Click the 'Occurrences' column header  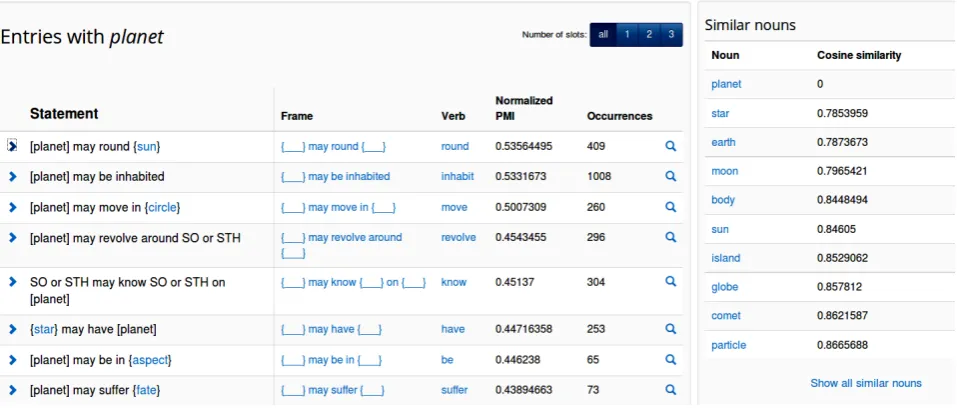[619, 116]
